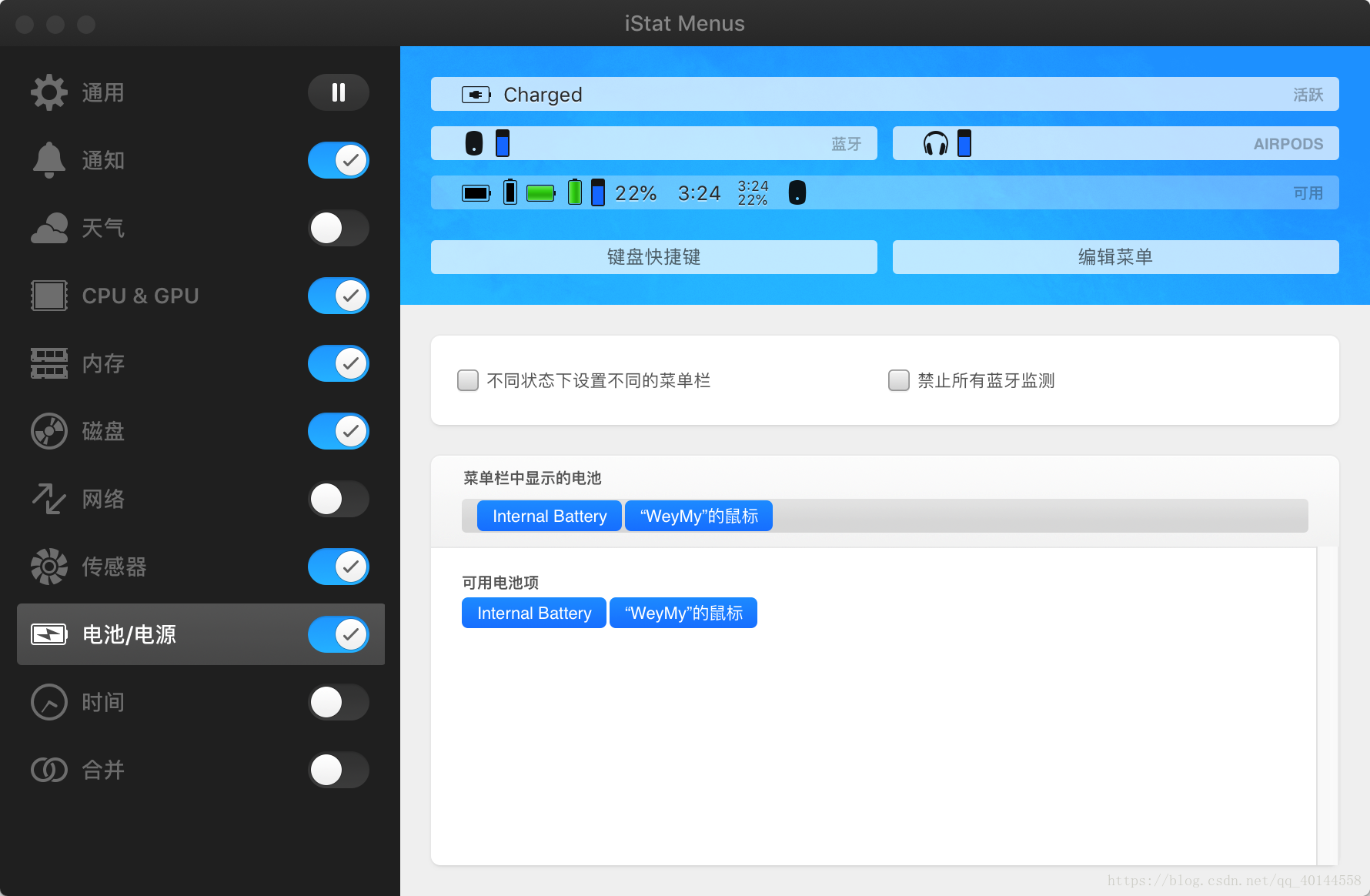Select “WeyMy”的鼠标 under 可用电池项
This screenshot has height=896, width=1370.
pos(683,613)
